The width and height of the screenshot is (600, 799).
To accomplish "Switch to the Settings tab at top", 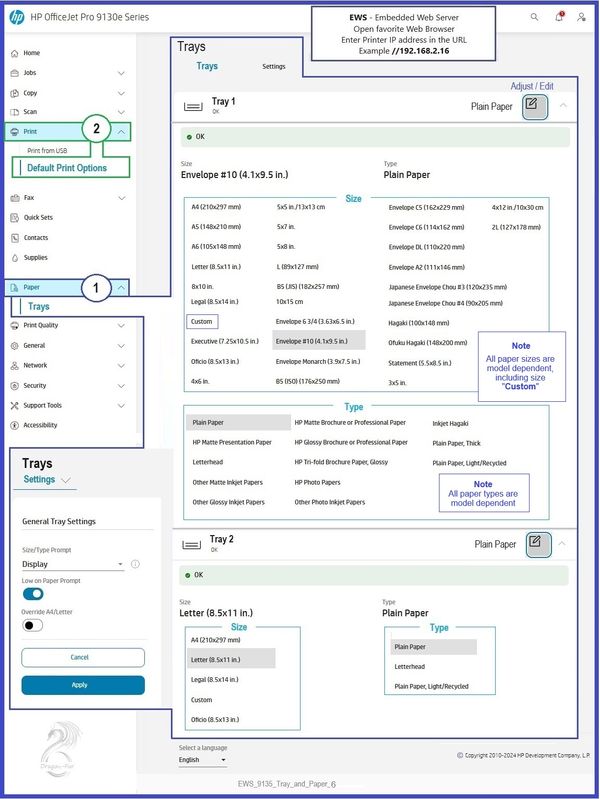I will point(274,66).
